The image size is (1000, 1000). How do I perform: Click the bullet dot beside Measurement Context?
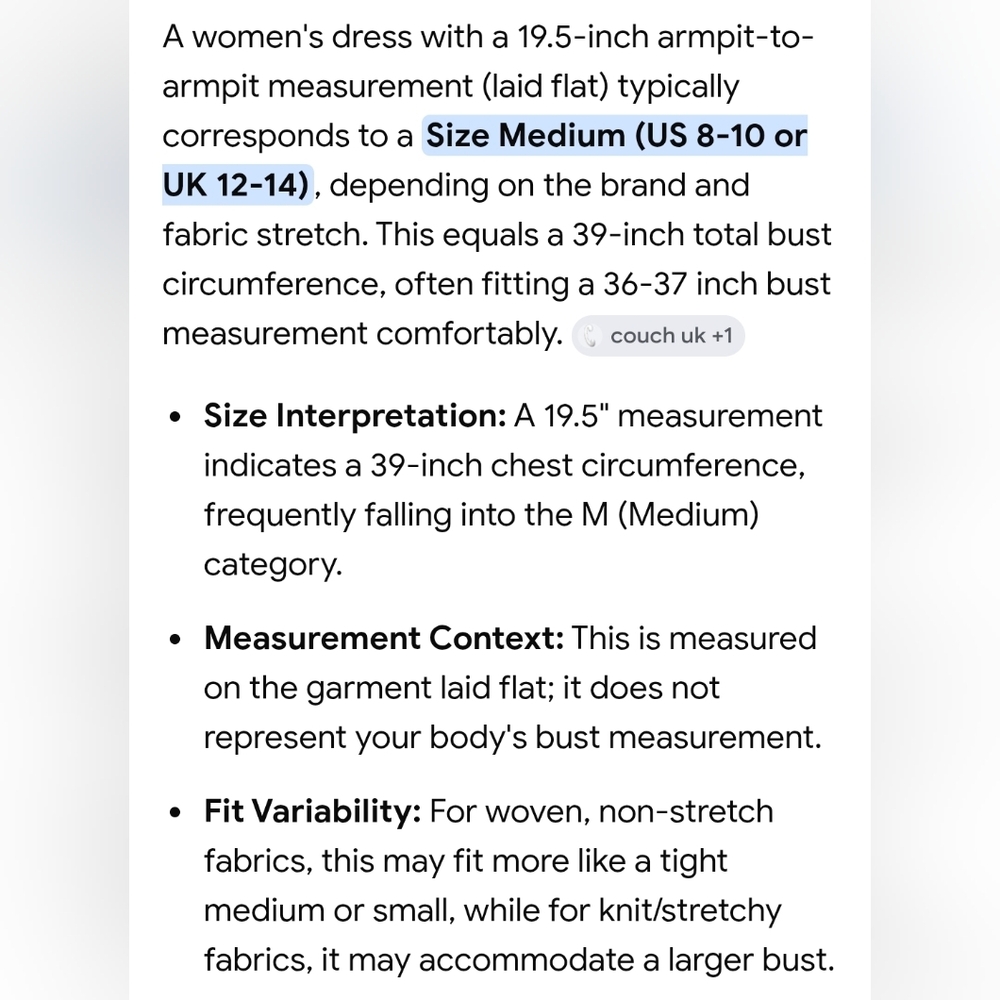(x=176, y=640)
